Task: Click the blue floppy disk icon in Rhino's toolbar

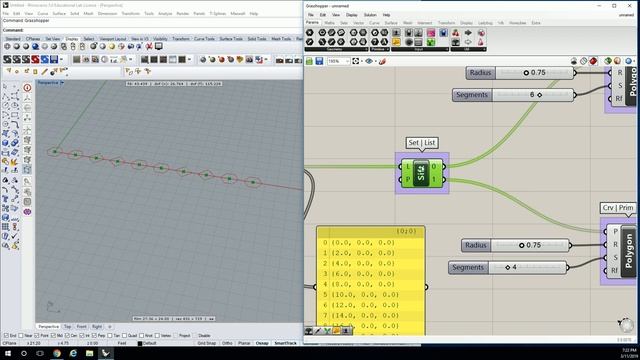Action: point(54,60)
